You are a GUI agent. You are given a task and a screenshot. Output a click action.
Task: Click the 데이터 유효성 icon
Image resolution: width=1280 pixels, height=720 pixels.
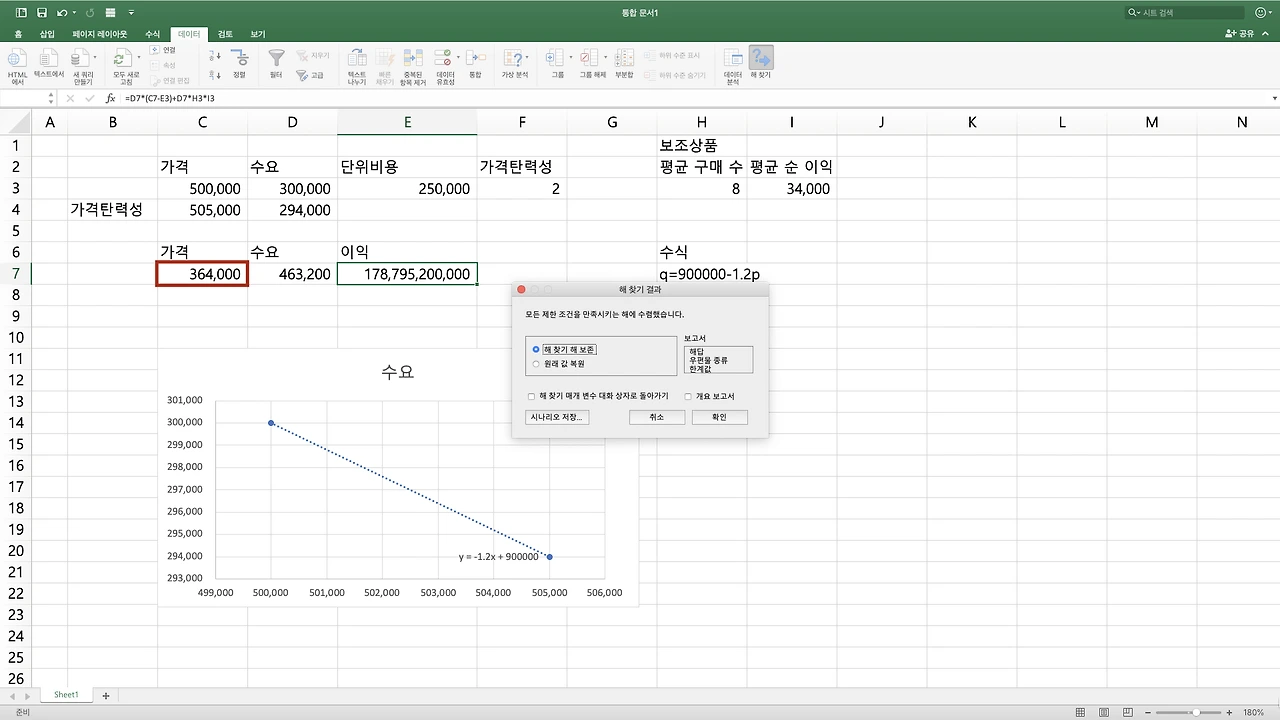(443, 58)
